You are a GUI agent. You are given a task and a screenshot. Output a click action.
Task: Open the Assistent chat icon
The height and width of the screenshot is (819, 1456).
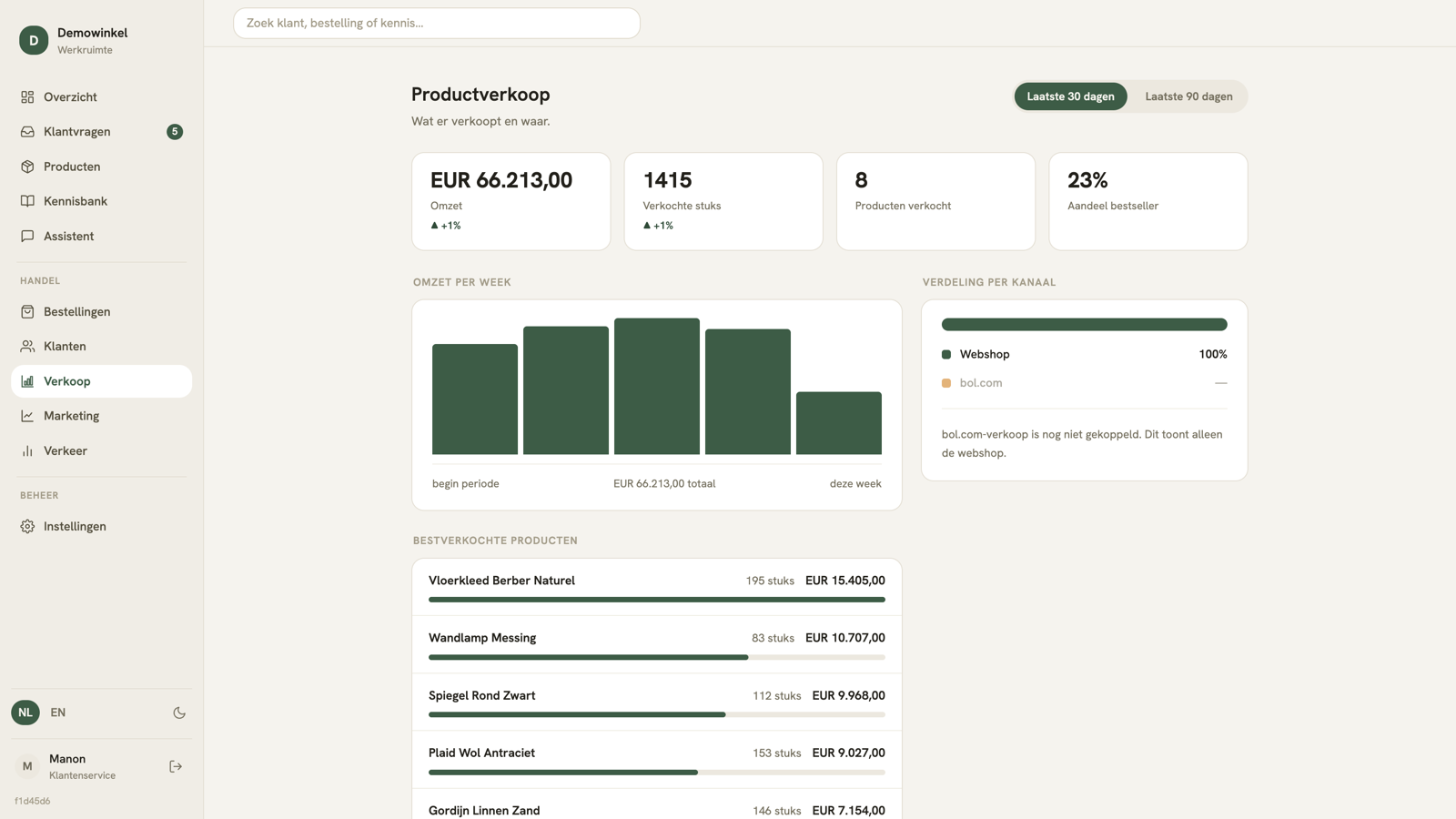click(27, 236)
